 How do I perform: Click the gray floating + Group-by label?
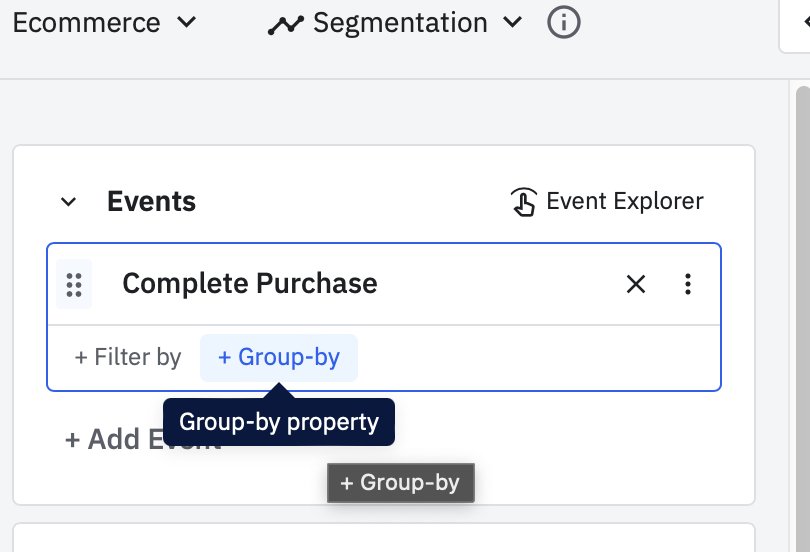pos(400,483)
